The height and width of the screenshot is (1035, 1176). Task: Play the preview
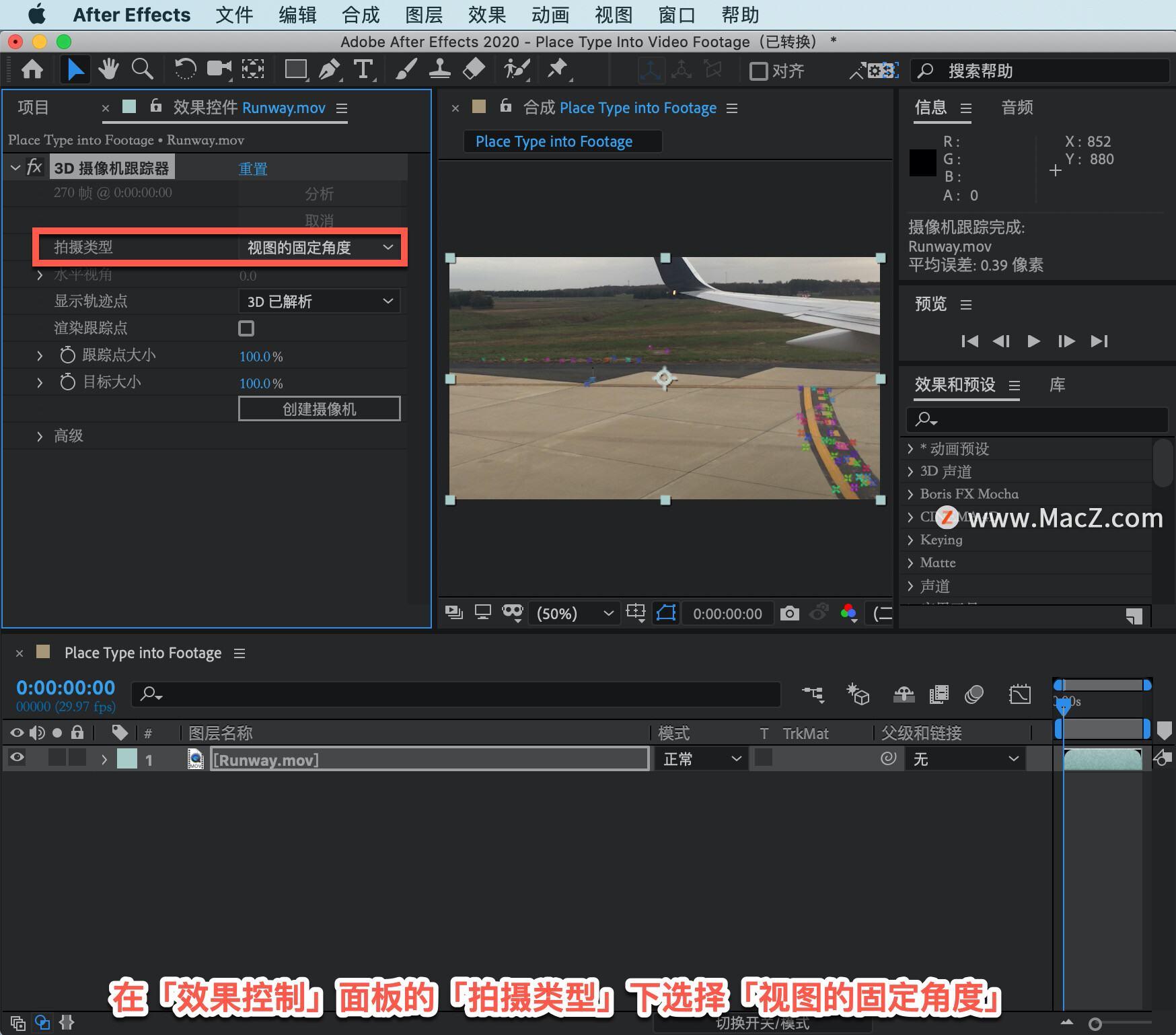1034,341
